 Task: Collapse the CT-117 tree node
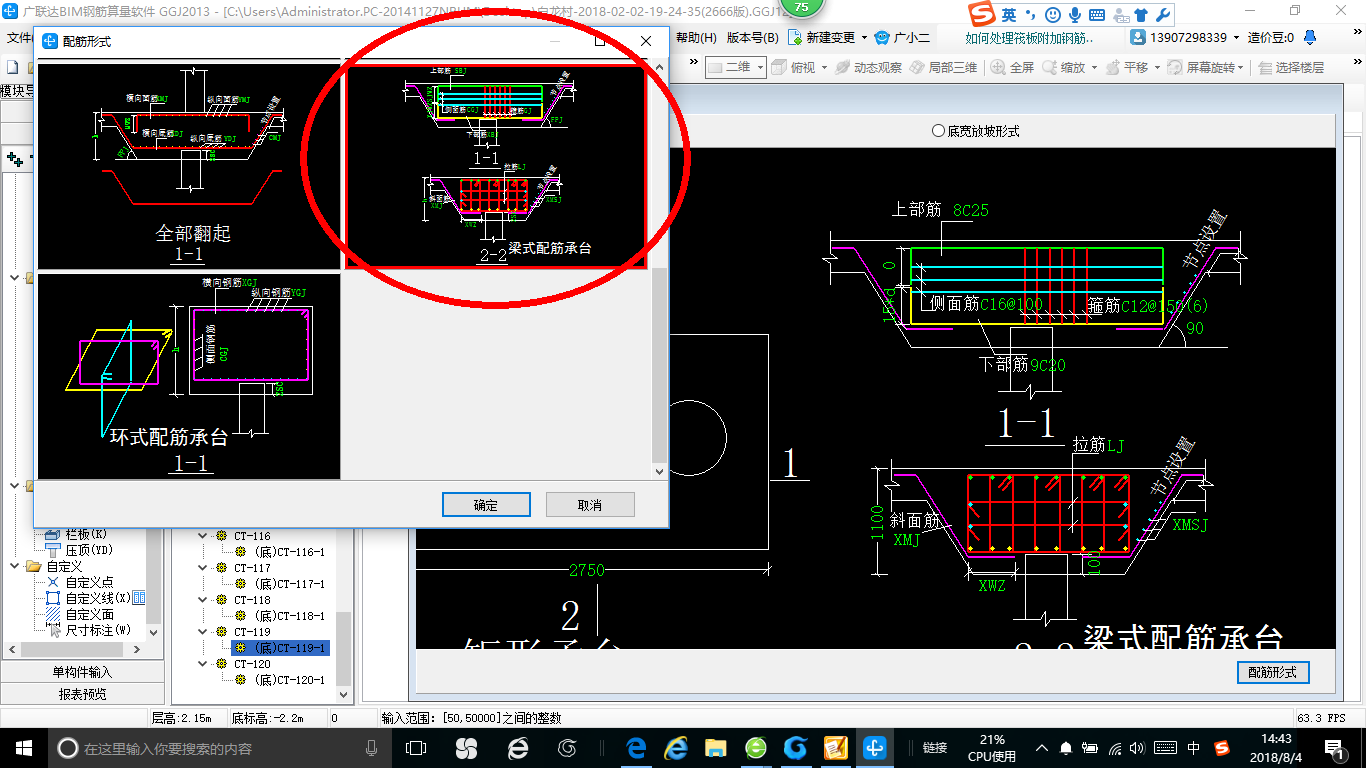(x=204, y=568)
